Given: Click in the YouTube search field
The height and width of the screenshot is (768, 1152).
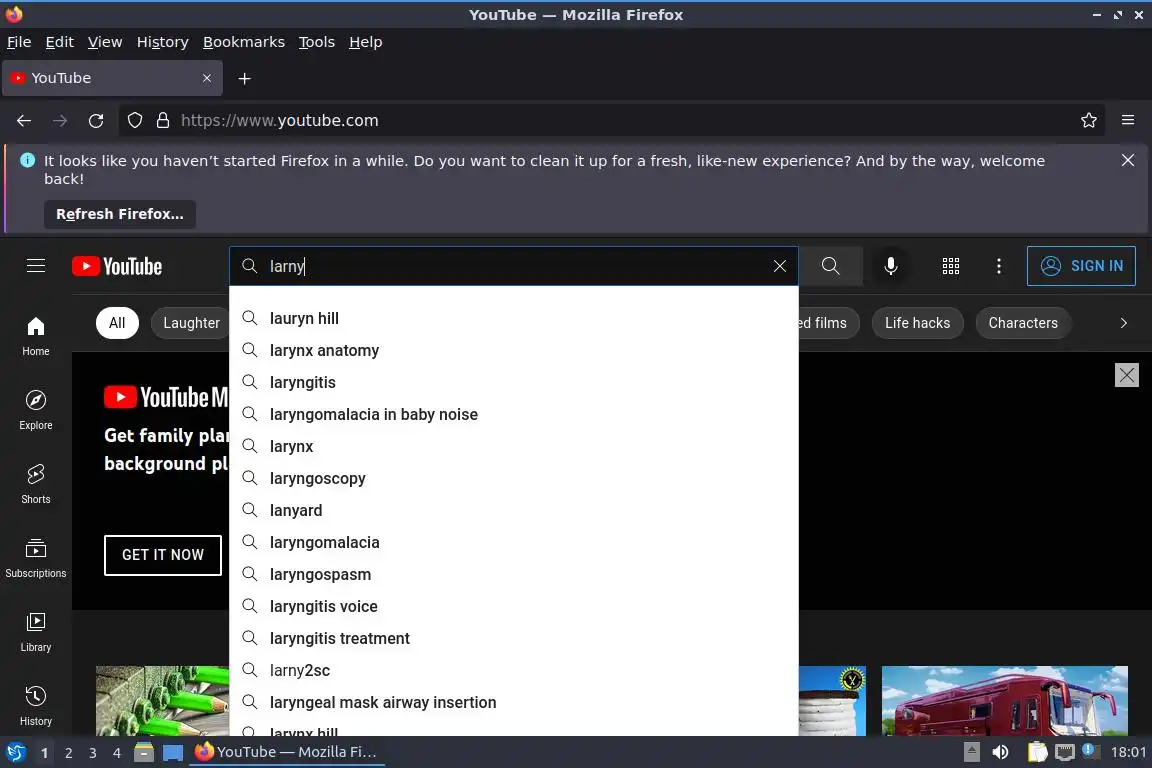Looking at the screenshot, I should pyautogui.click(x=514, y=266).
